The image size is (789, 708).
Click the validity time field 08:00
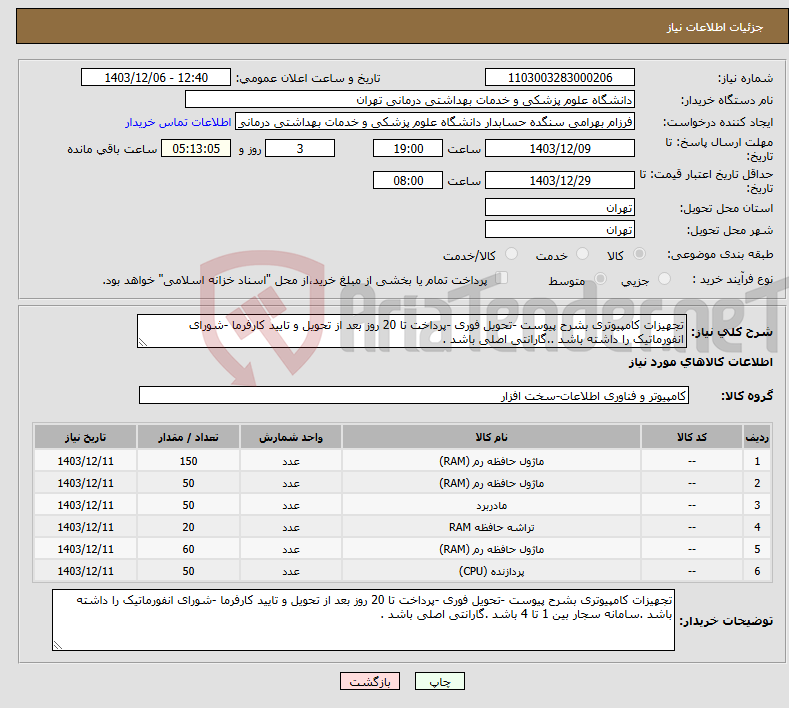tap(408, 180)
